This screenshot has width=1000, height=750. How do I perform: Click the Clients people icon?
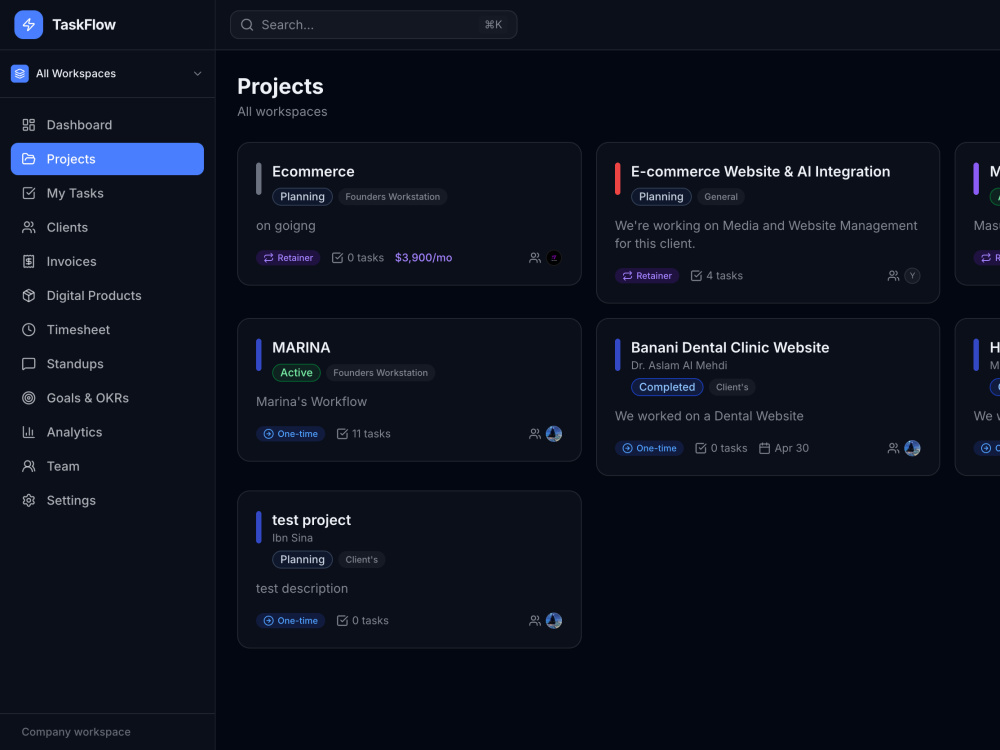[29, 227]
